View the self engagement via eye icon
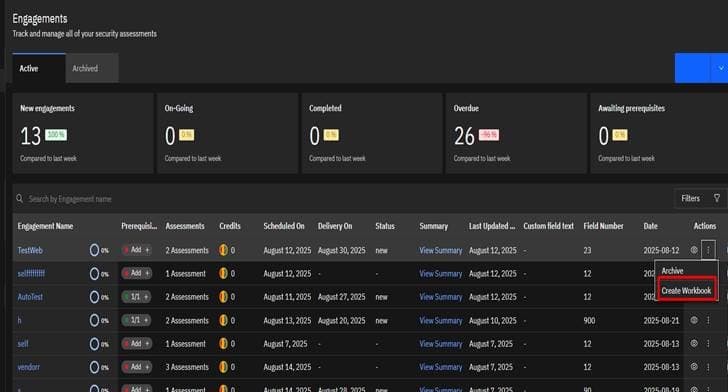The image size is (728, 392). (x=694, y=343)
